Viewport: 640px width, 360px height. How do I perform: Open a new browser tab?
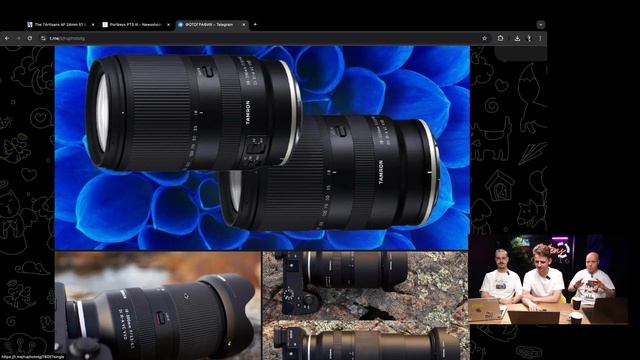(x=255, y=24)
